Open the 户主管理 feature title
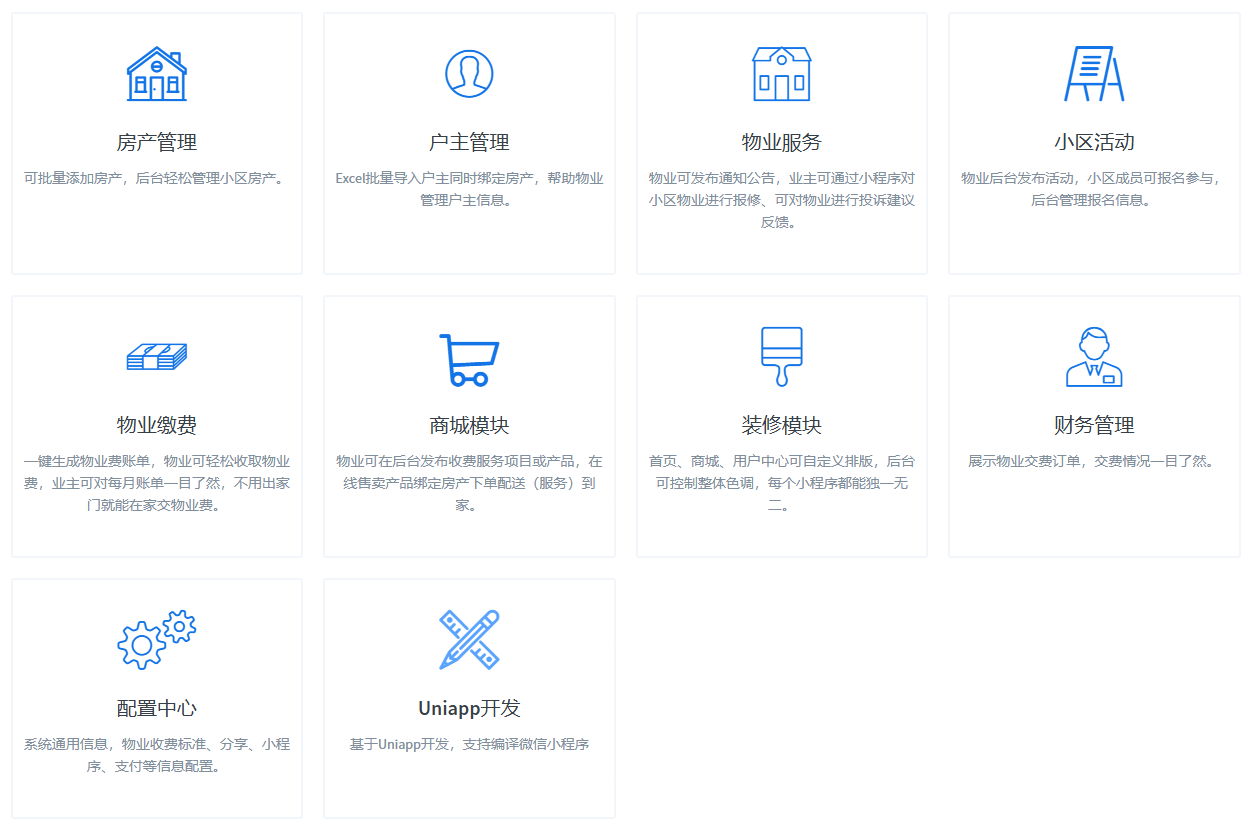 coord(469,141)
